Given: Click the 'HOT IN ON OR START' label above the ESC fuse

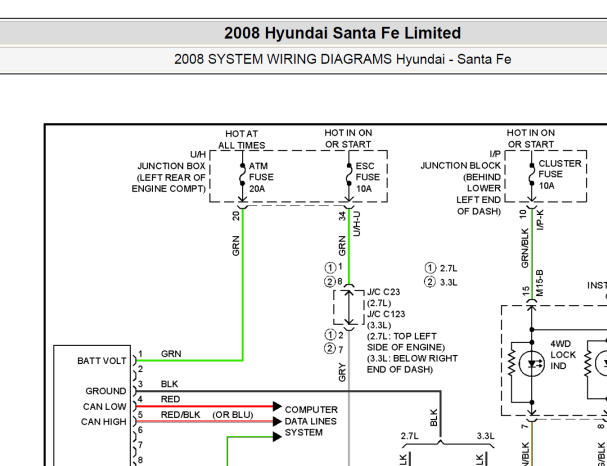Looking at the screenshot, I should (x=348, y=139).
